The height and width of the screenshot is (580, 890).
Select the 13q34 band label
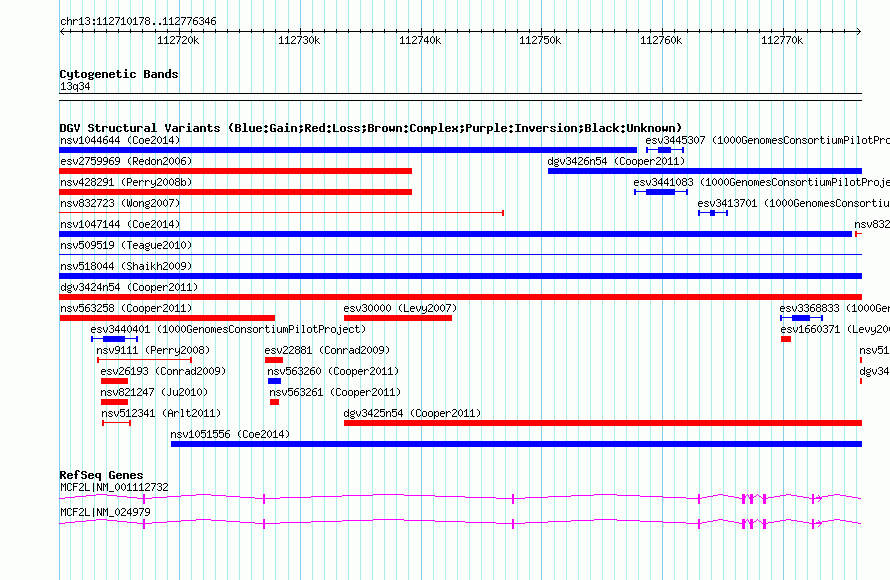tap(75, 86)
